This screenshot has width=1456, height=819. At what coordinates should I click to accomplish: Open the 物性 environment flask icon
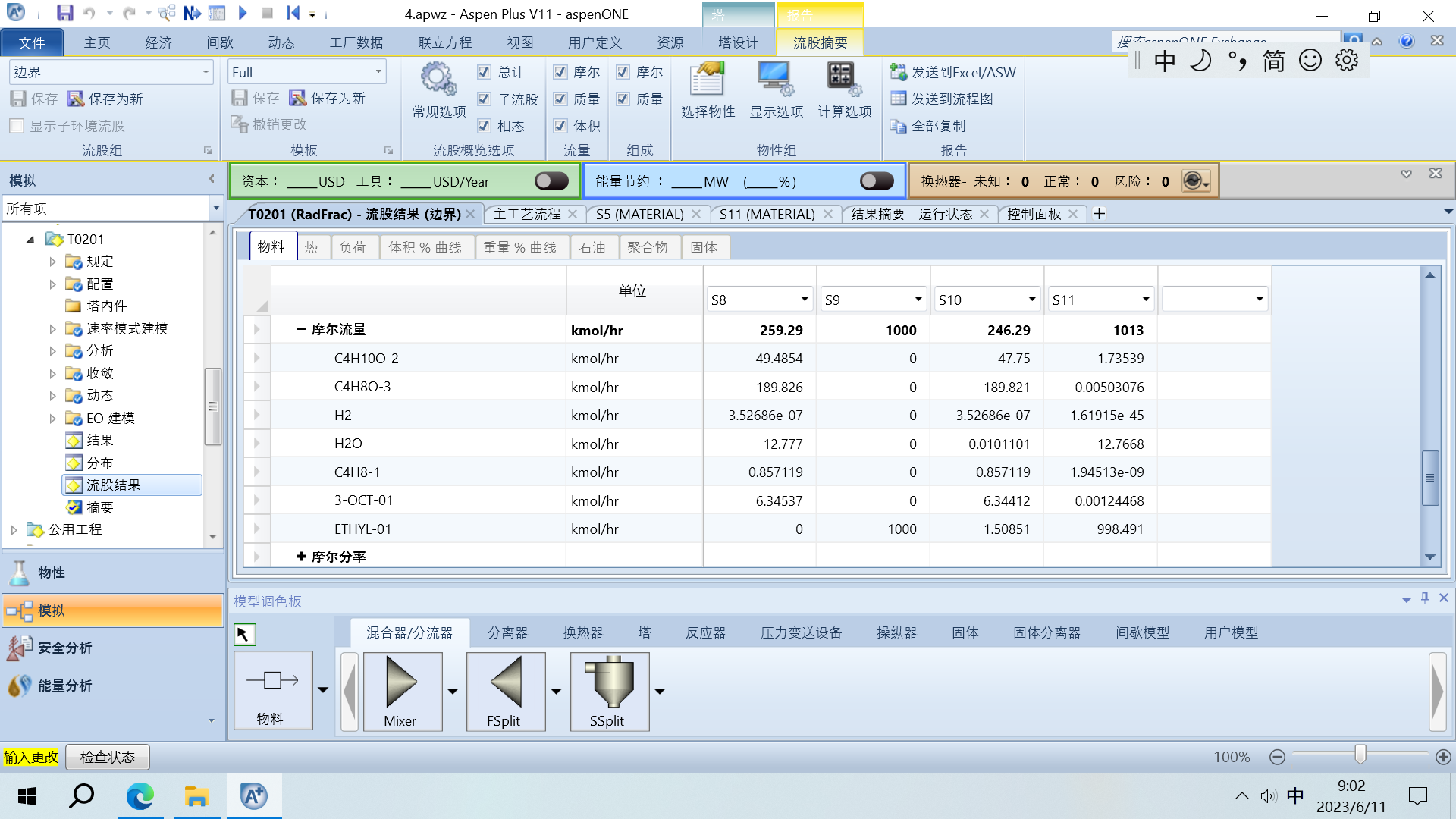pyautogui.click(x=20, y=573)
